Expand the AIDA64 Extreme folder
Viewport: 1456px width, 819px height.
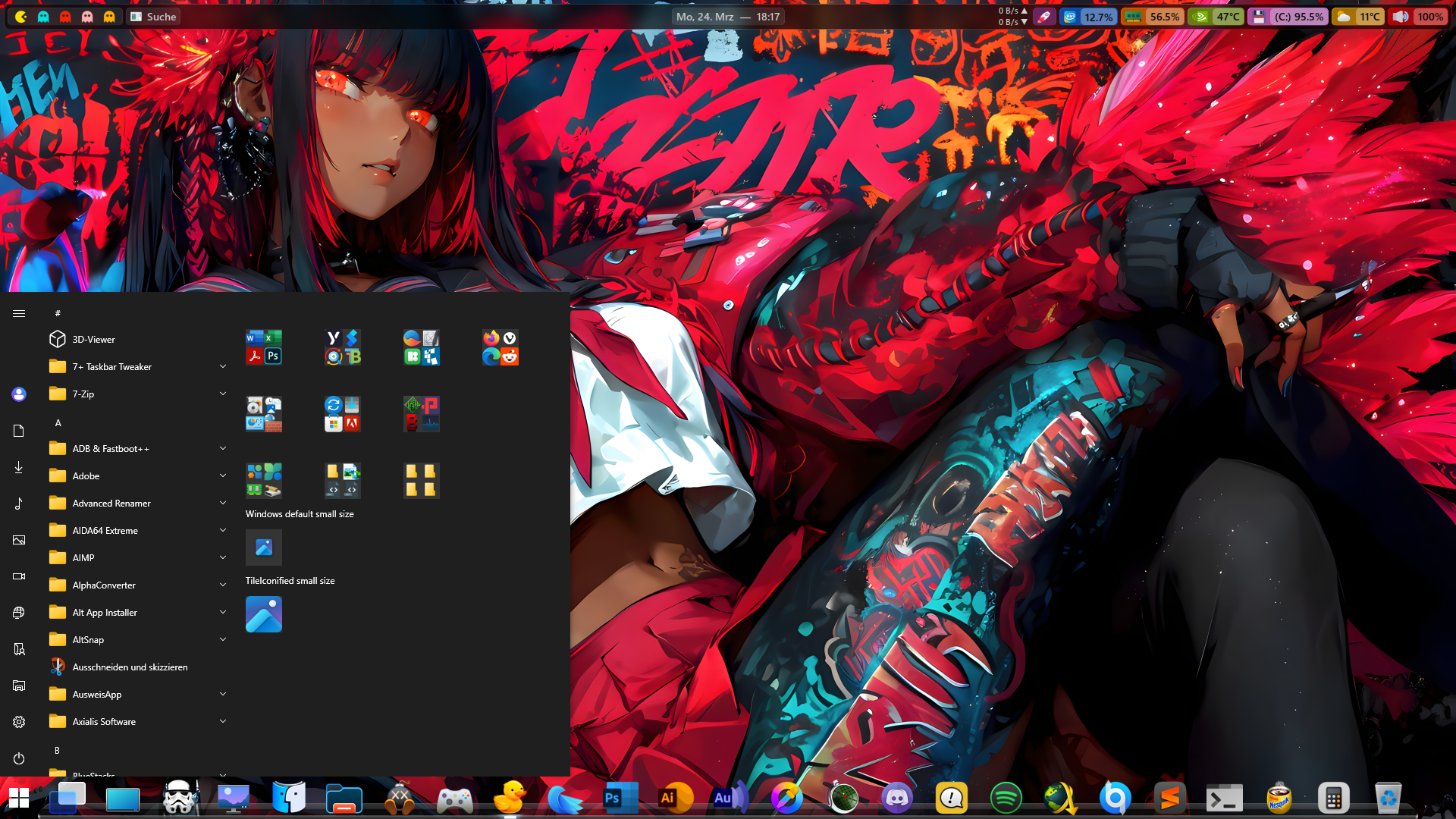223,530
